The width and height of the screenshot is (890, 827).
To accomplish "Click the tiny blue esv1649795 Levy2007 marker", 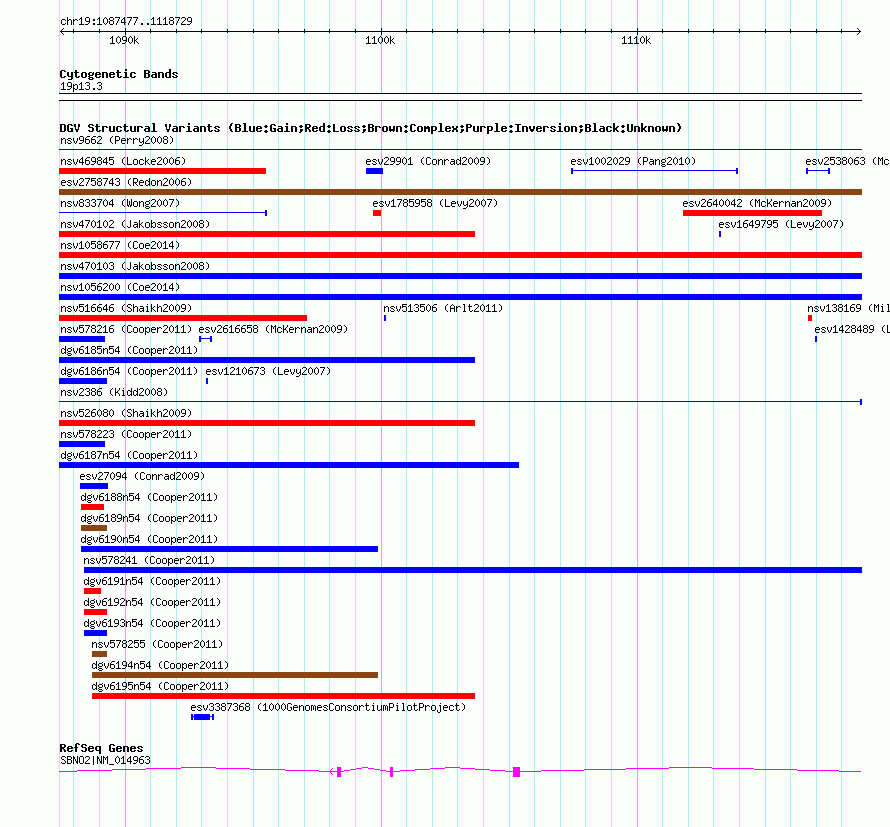I will [x=720, y=234].
